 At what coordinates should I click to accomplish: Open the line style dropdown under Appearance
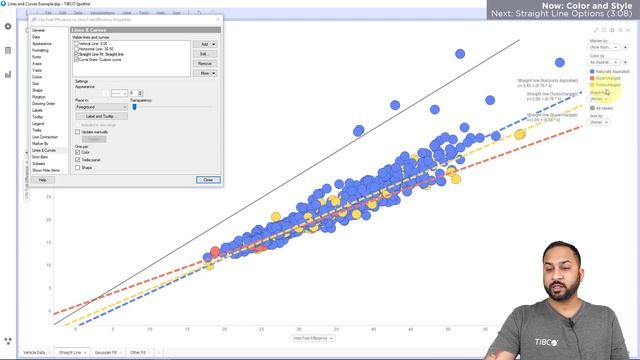click(x=119, y=93)
